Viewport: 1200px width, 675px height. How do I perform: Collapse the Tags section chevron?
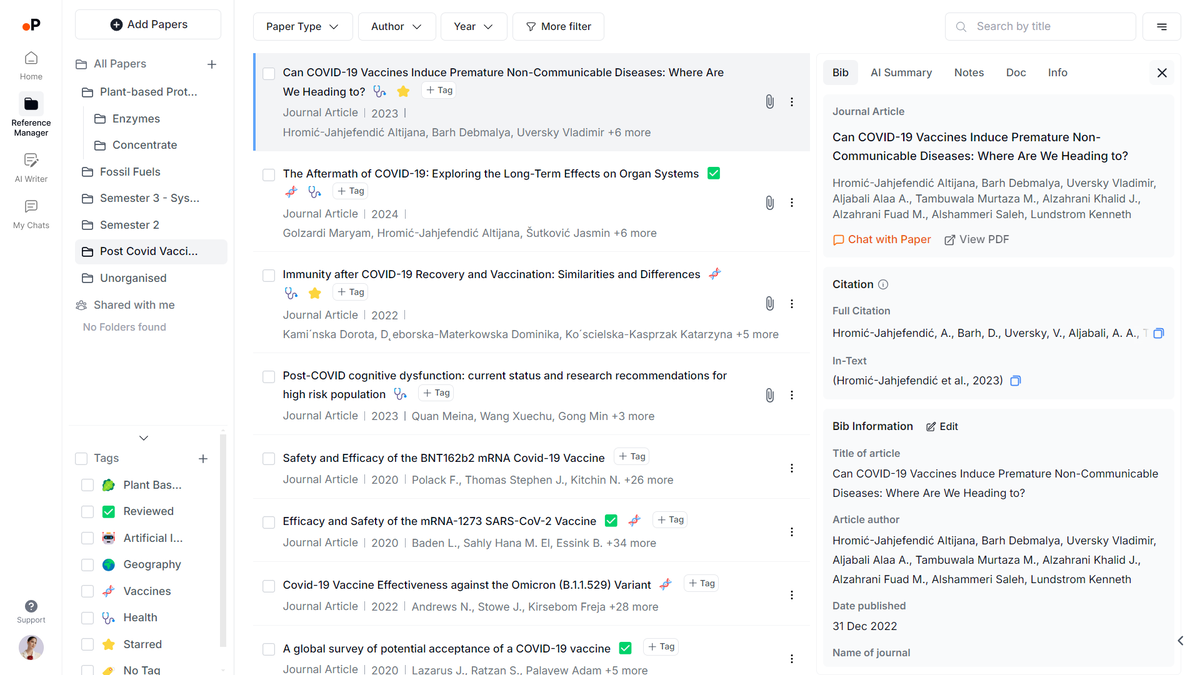(143, 437)
